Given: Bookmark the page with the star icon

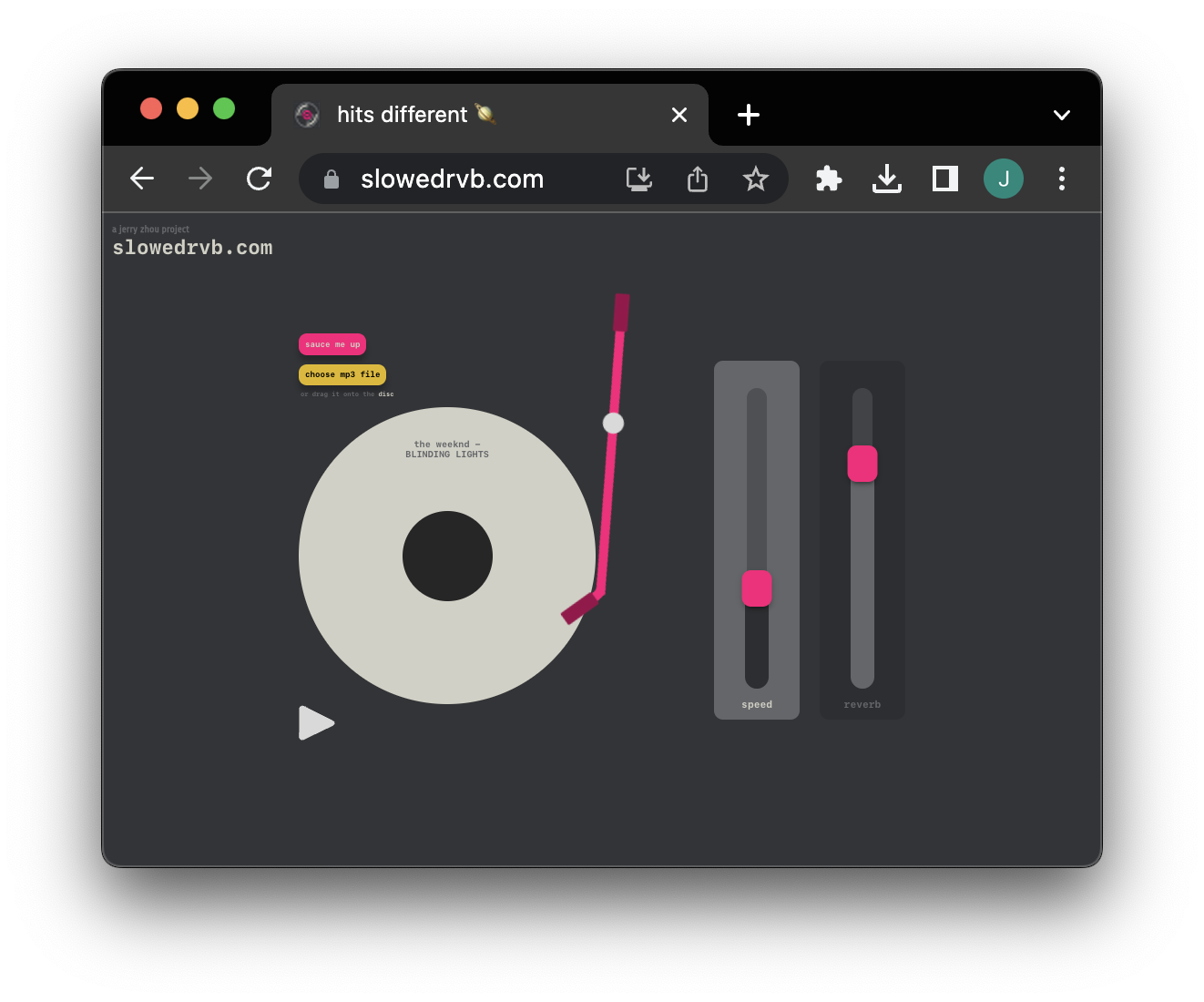Looking at the screenshot, I should tap(756, 179).
